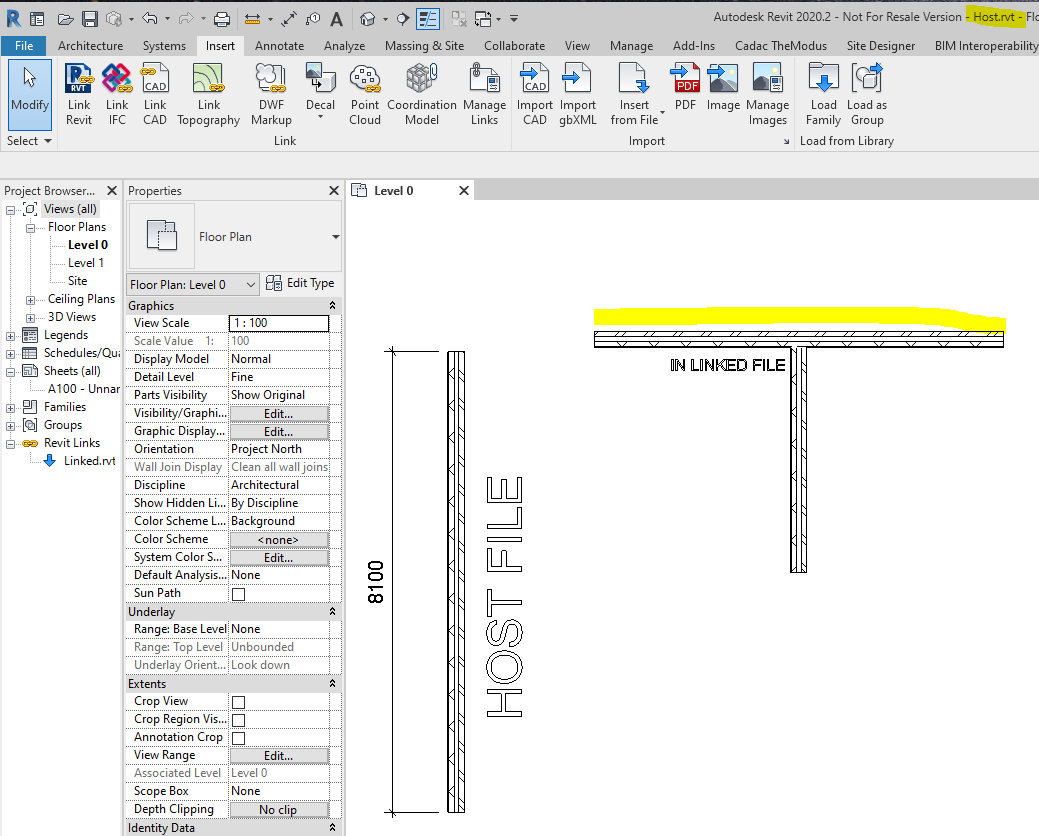Screen dimensions: 1039x836
Task: Collapse the Underlay properties section
Action: pos(333,611)
